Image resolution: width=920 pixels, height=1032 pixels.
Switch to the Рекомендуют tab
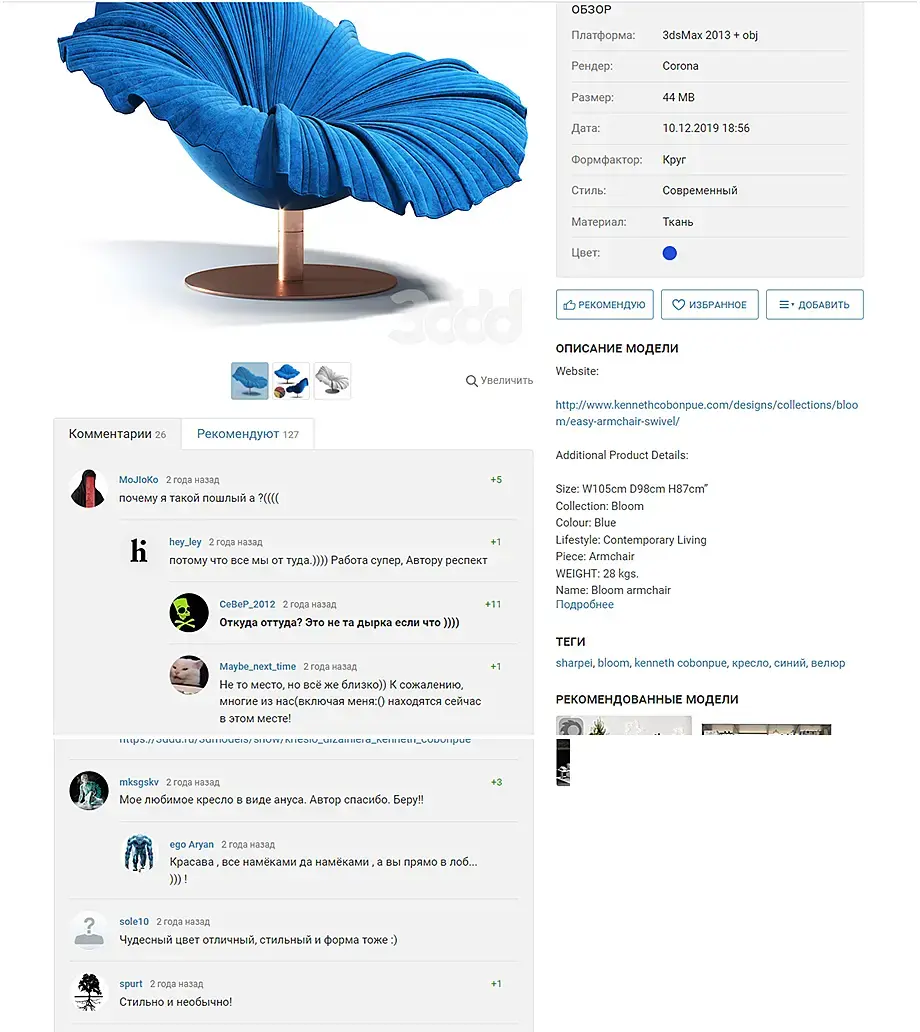click(x=247, y=434)
